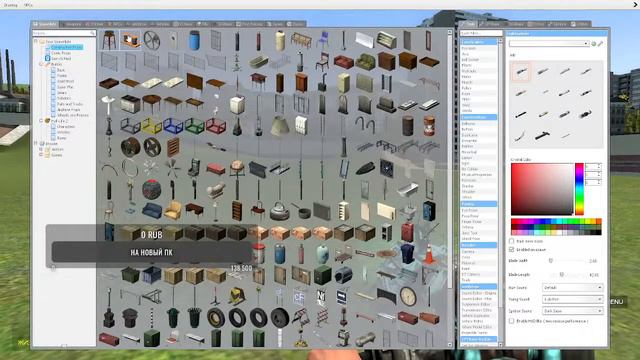Choose the first highlighted lightsaber hilt model
This screenshot has width=640, height=360.
pyautogui.click(x=521, y=72)
